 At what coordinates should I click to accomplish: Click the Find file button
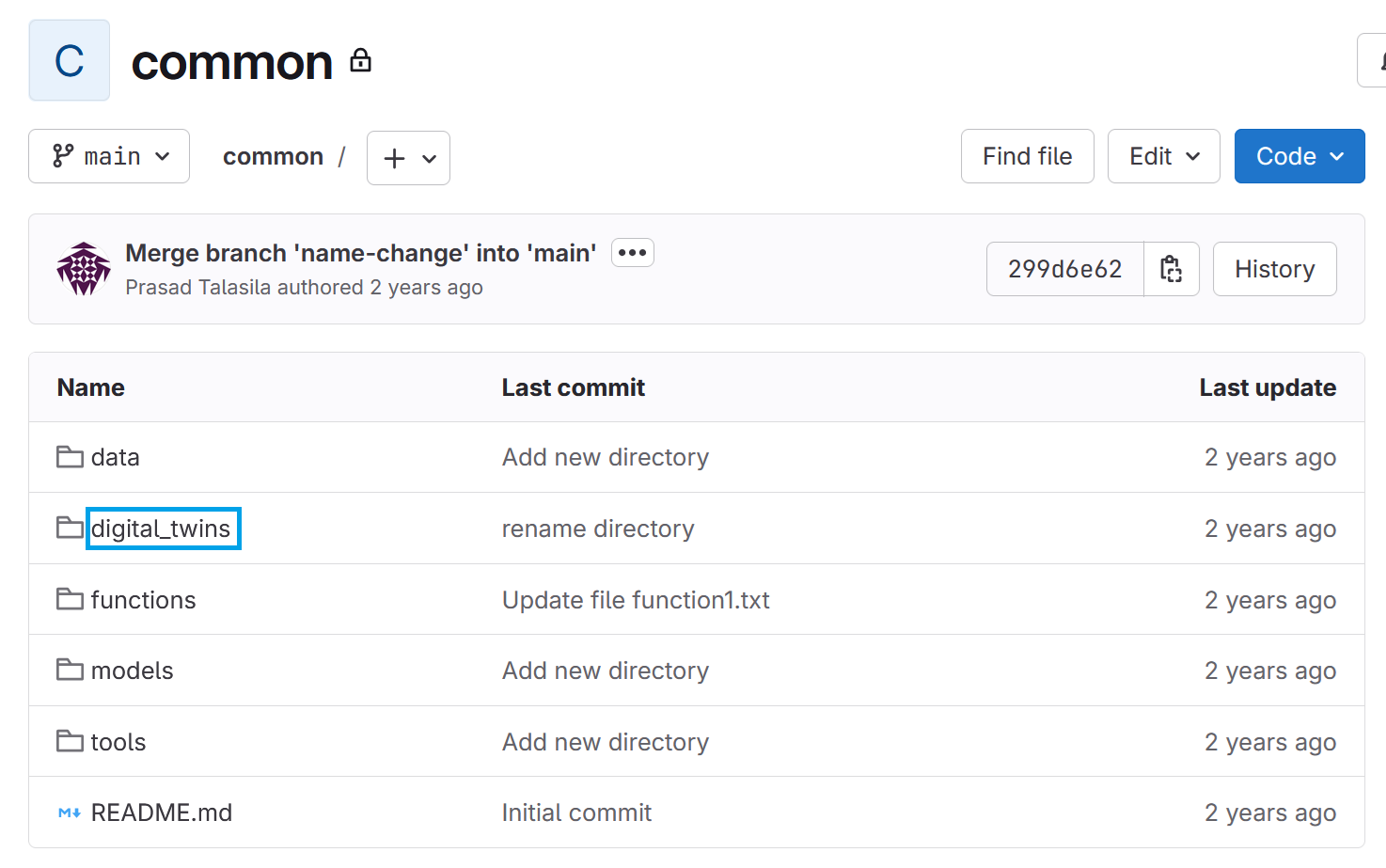pos(1027,156)
